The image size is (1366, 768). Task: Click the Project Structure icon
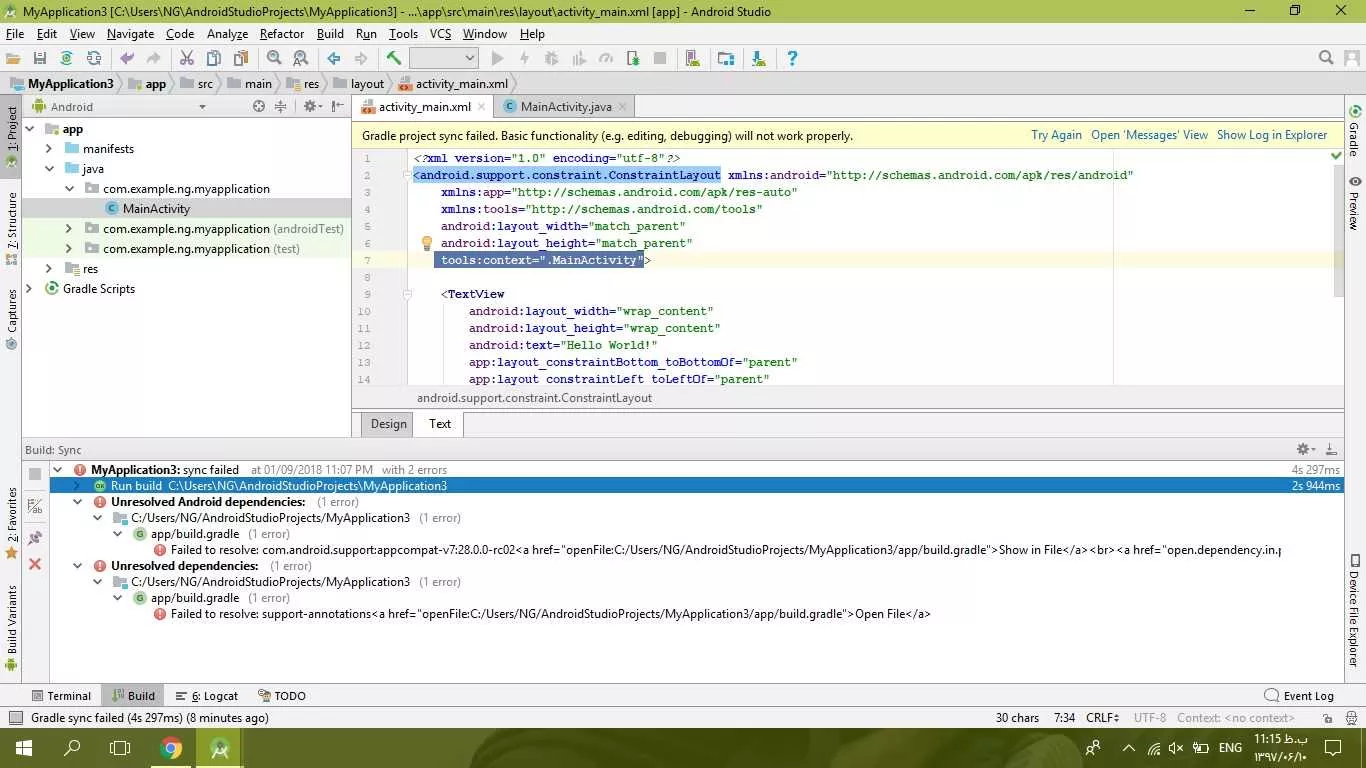click(x=726, y=59)
